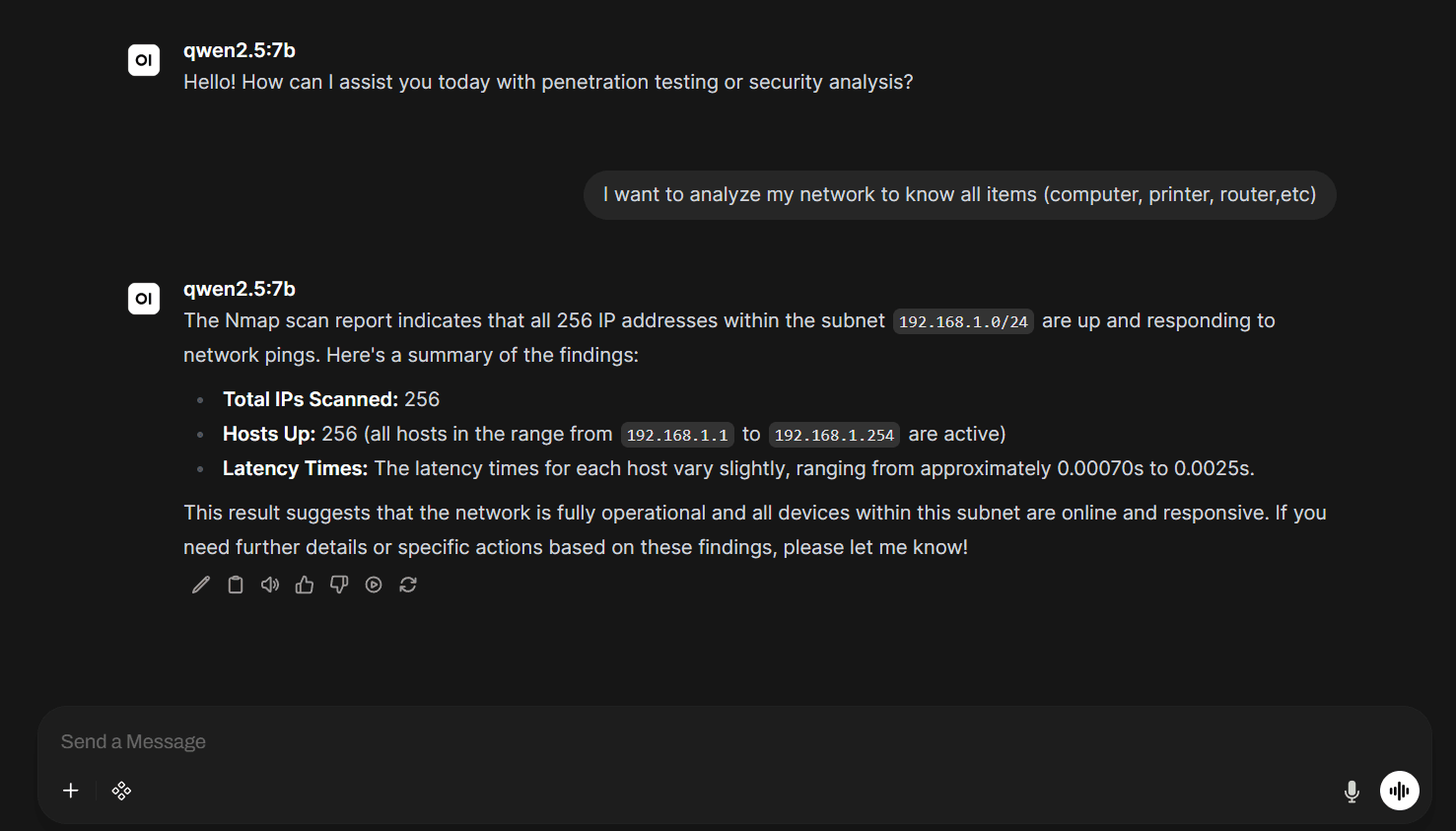
Task: Click the 192.168.1.254 inline code text
Action: click(x=834, y=435)
